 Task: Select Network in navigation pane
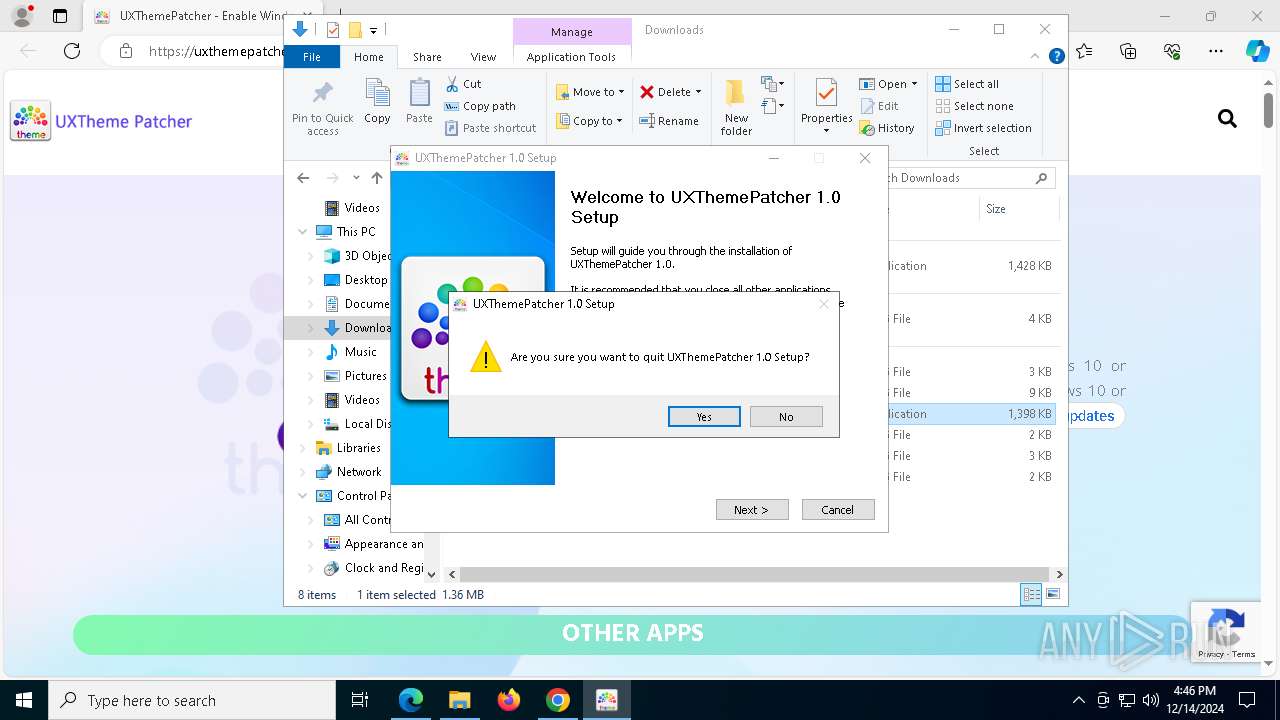pyautogui.click(x=359, y=472)
